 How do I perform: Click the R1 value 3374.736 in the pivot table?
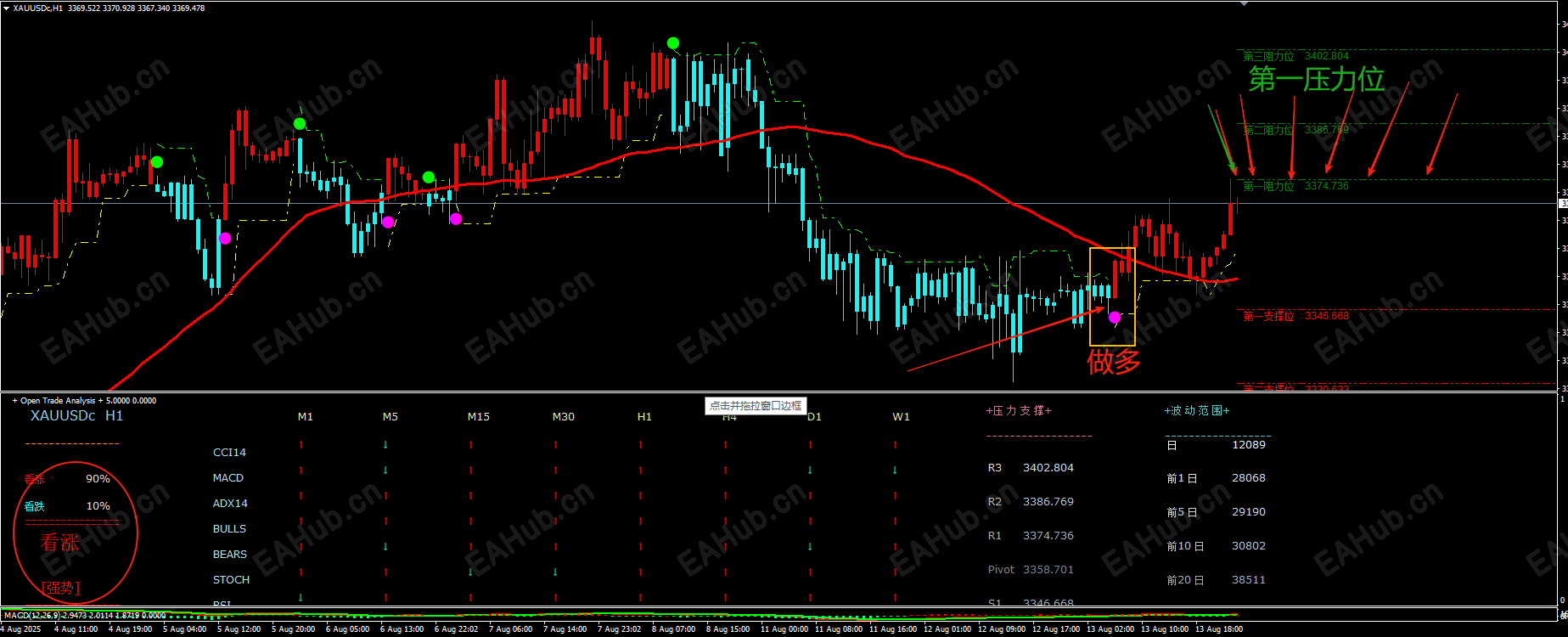(x=1048, y=536)
